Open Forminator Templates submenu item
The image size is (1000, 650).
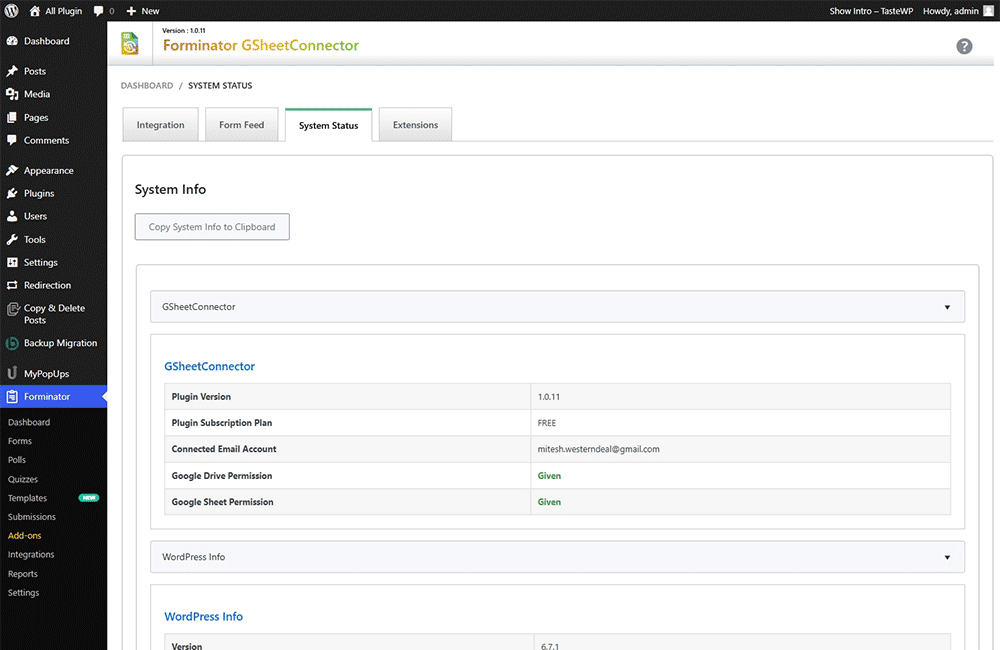tap(27, 498)
